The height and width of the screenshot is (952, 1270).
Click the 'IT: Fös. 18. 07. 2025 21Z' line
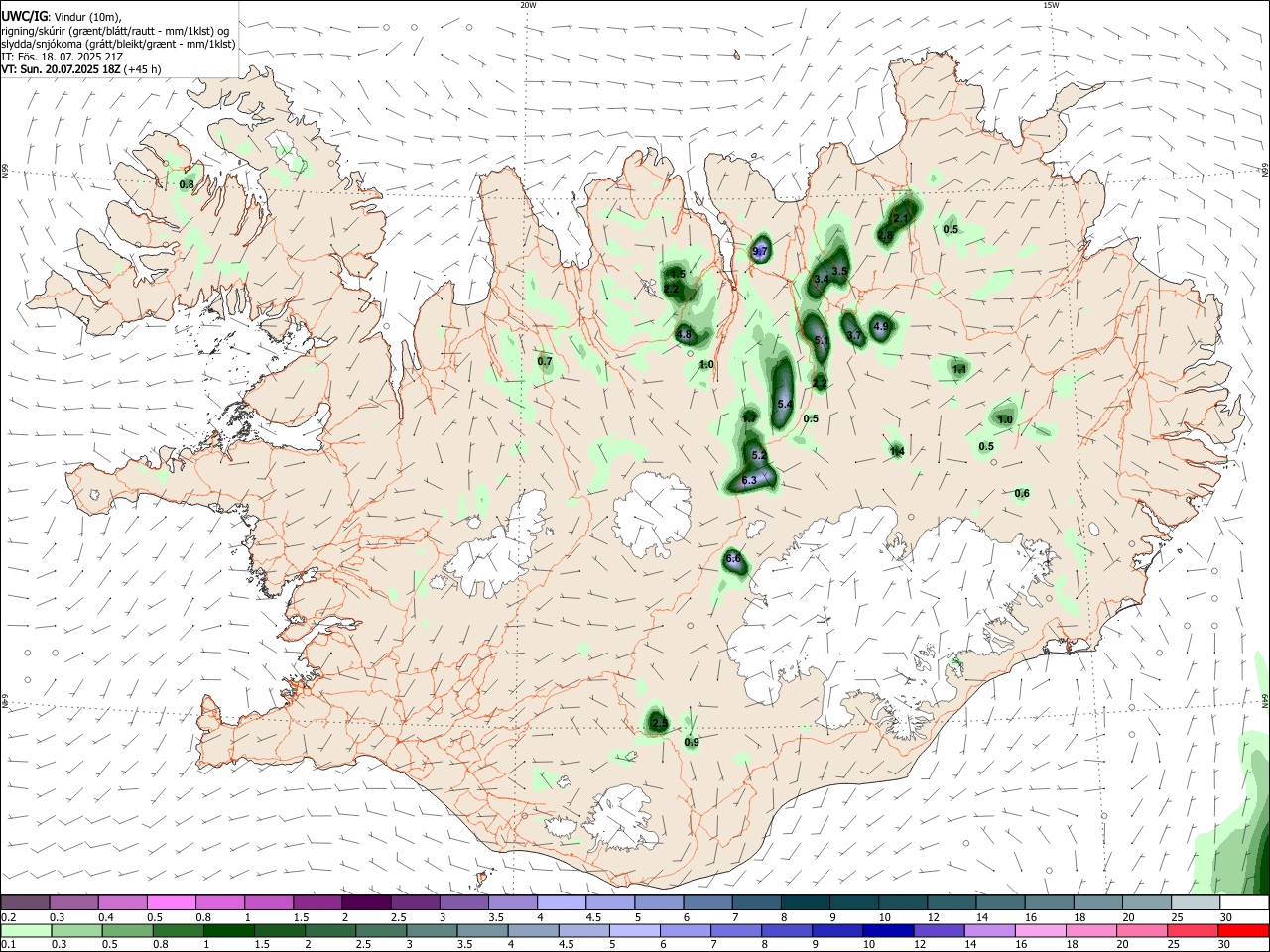(63, 57)
